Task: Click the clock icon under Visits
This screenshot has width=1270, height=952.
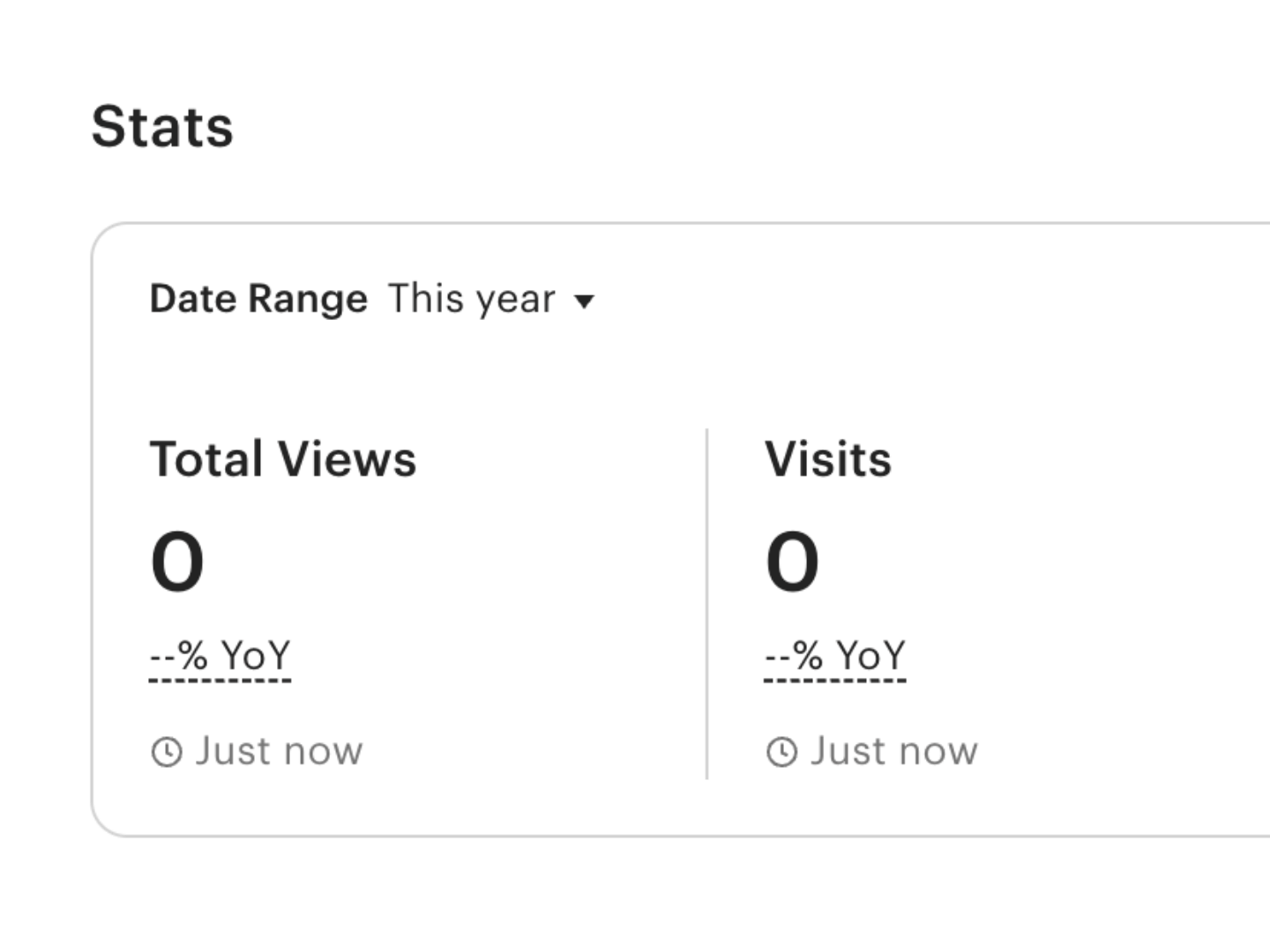Action: [781, 752]
